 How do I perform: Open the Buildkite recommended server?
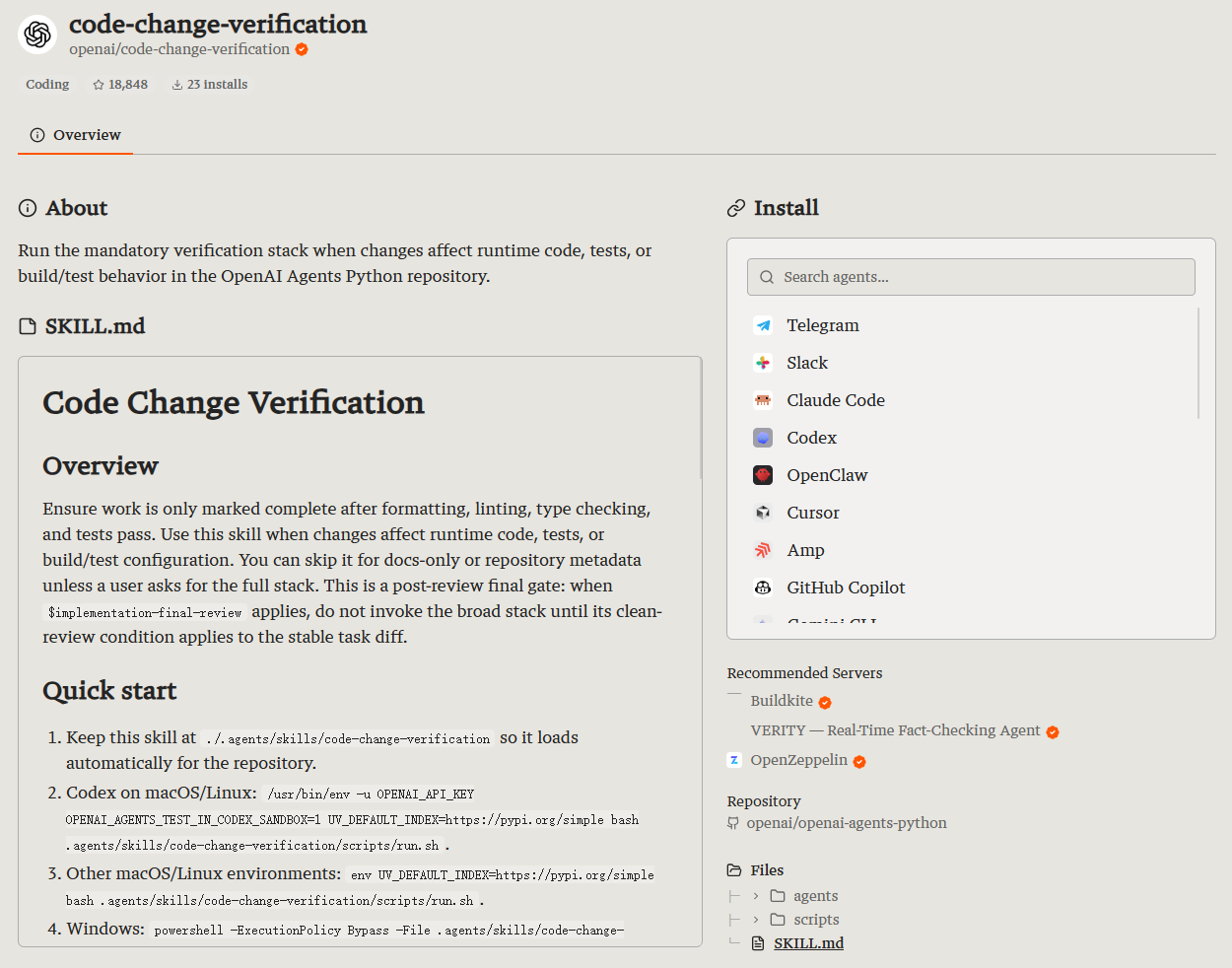tap(782, 701)
